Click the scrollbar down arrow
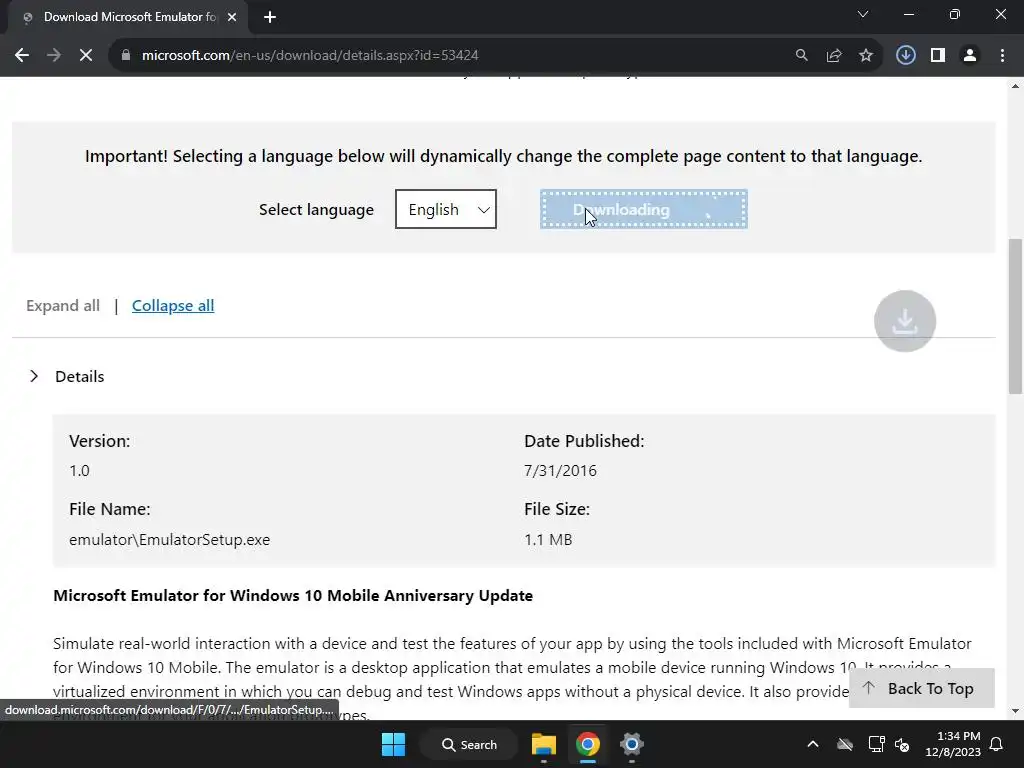1024x768 pixels. pyautogui.click(x=1016, y=711)
